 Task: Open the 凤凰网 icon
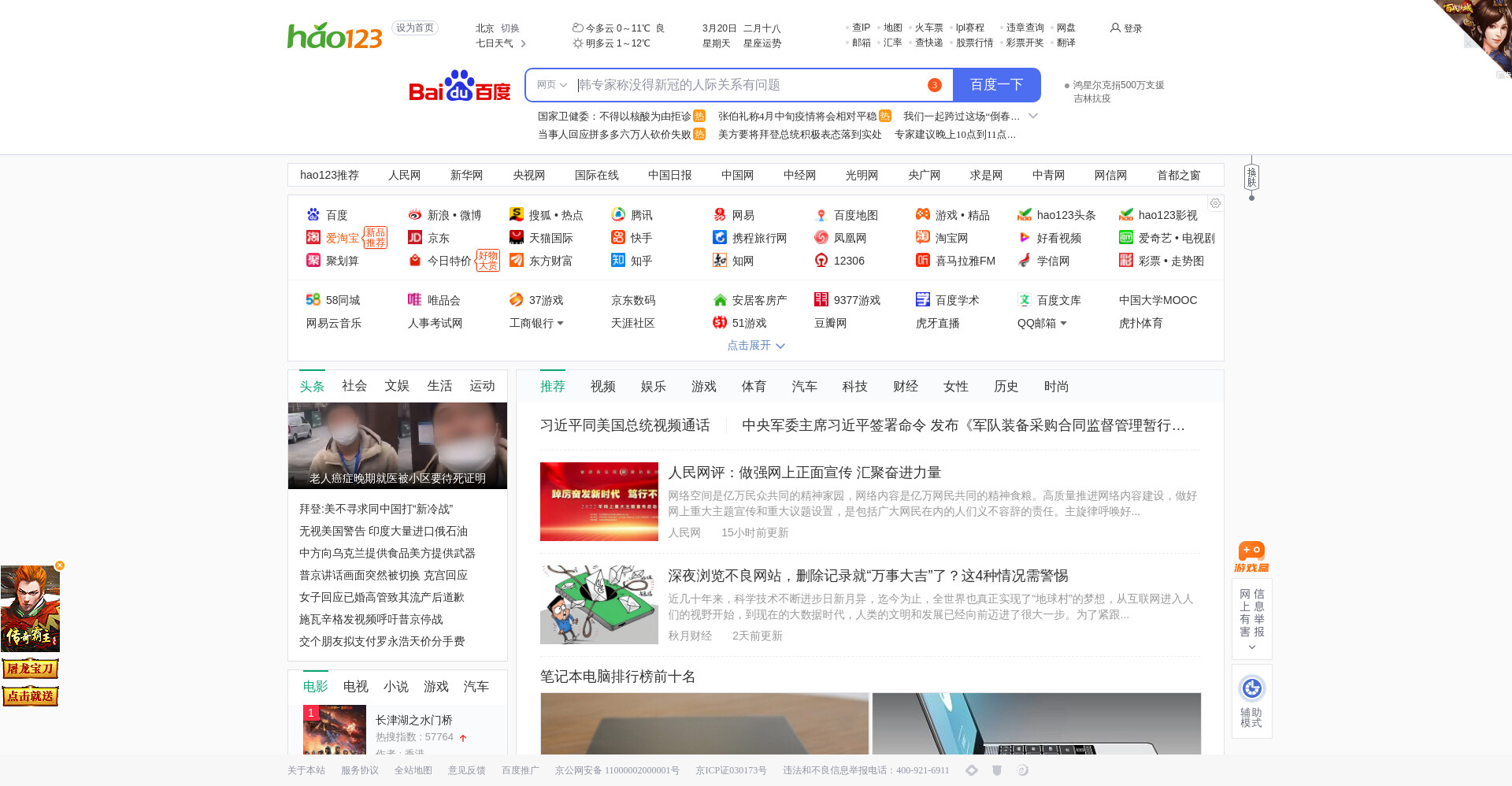pyautogui.click(x=821, y=238)
